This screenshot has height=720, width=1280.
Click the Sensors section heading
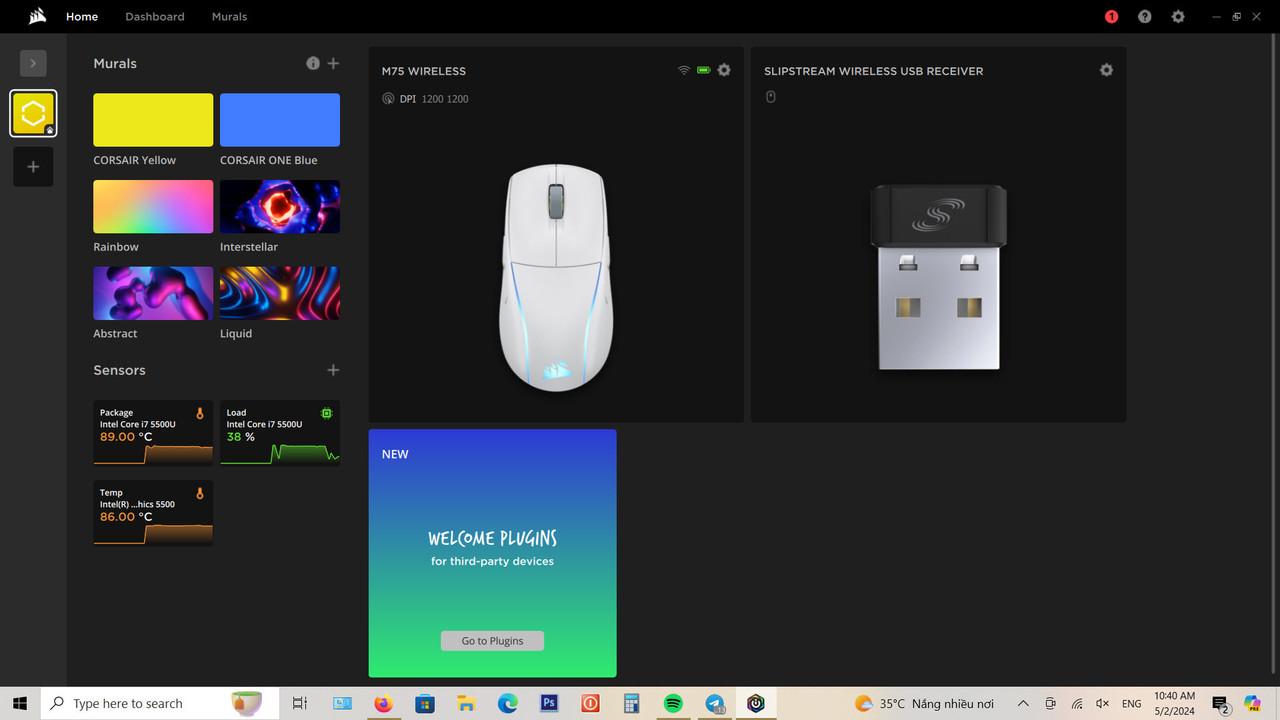pos(119,370)
